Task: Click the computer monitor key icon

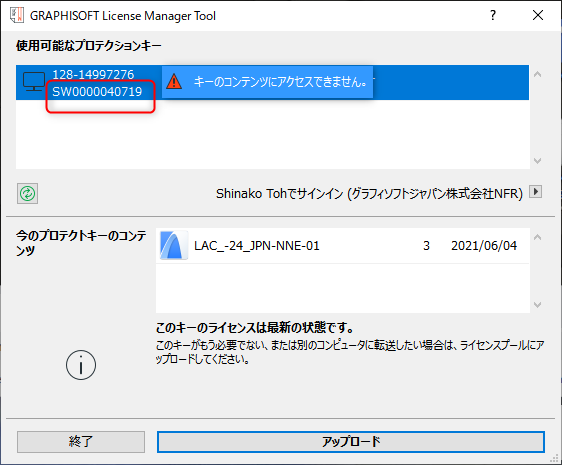Action: (34, 82)
